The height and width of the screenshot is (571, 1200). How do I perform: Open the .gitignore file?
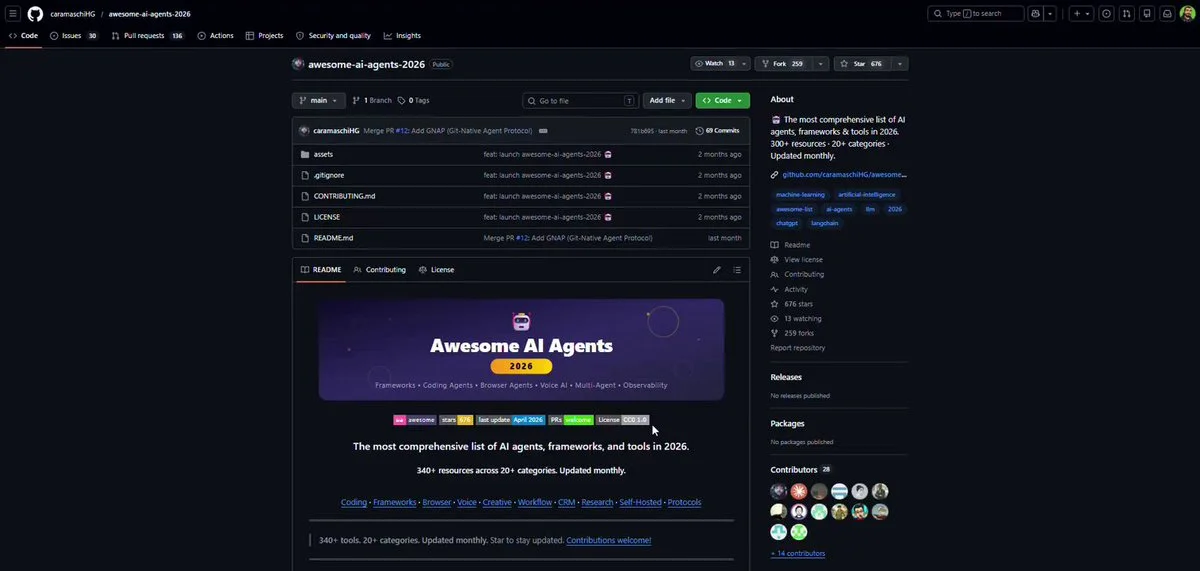[x=327, y=175]
